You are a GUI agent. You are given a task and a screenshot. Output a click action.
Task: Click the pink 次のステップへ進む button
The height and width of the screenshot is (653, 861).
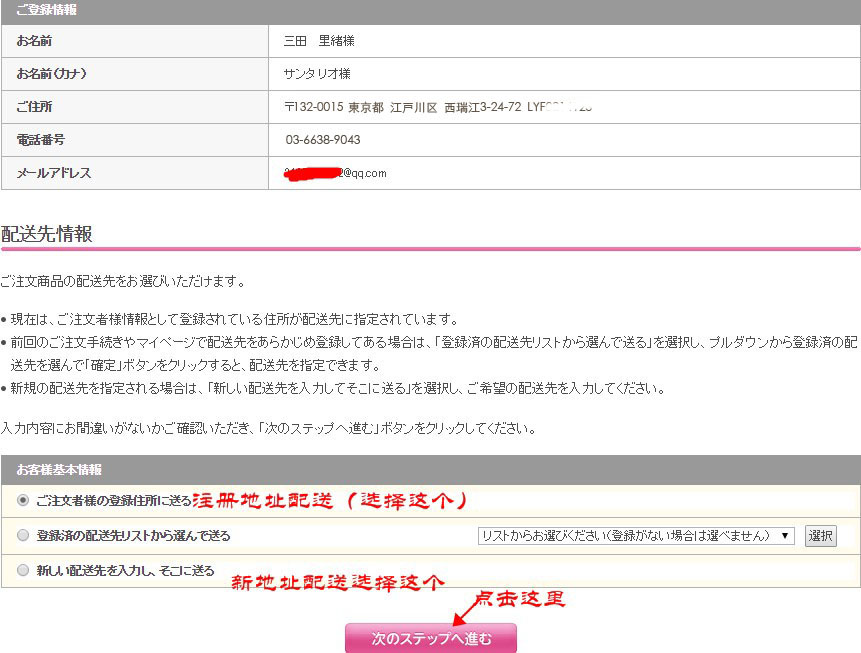(431, 638)
